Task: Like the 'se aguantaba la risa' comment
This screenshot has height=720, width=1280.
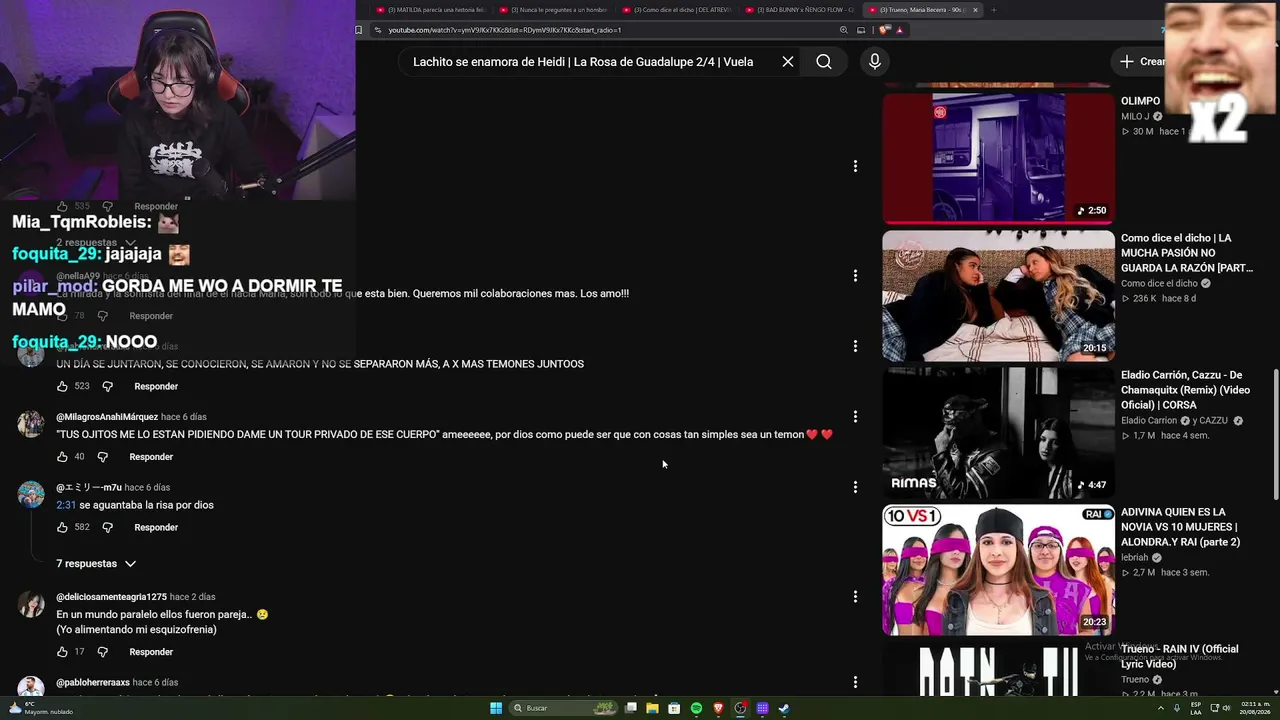Action: [x=62, y=527]
